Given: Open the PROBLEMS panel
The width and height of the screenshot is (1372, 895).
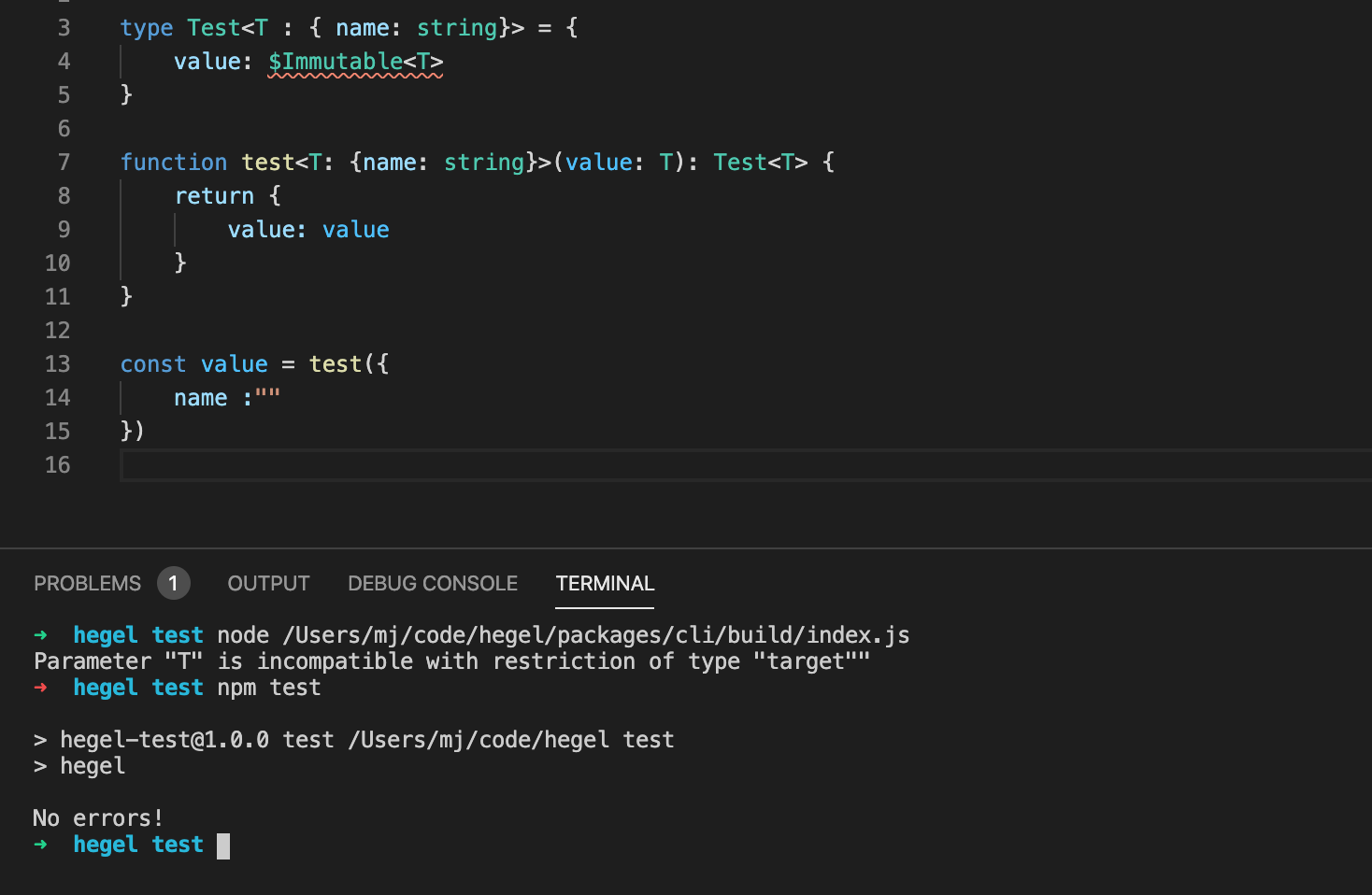Looking at the screenshot, I should coord(87,583).
